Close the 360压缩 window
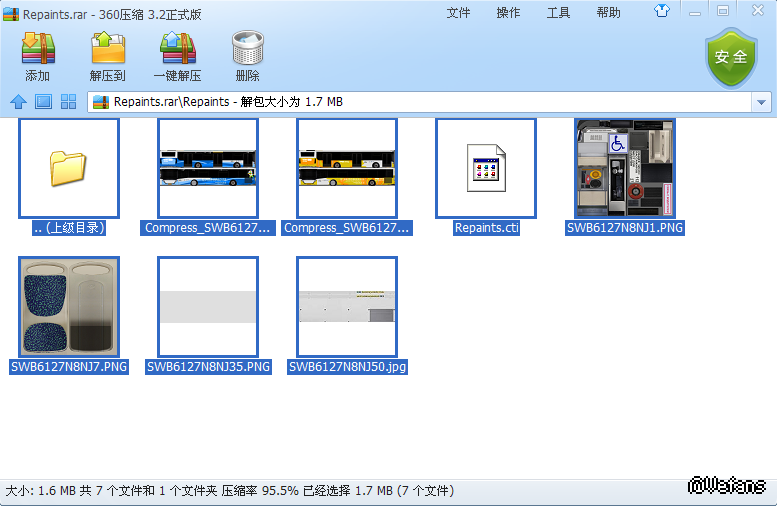The image size is (777, 506). pos(758,10)
